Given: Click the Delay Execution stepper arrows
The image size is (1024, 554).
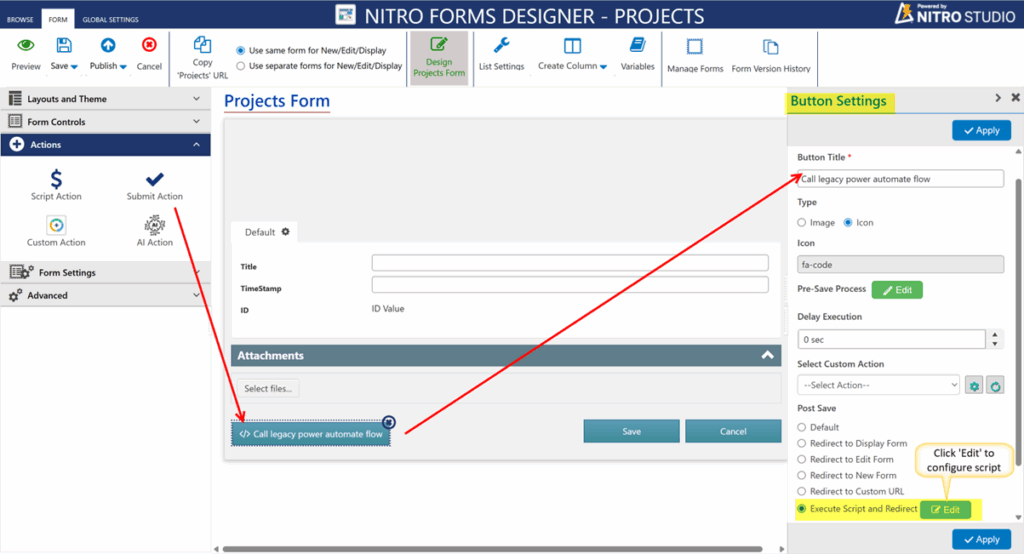Looking at the screenshot, I should coord(995,339).
